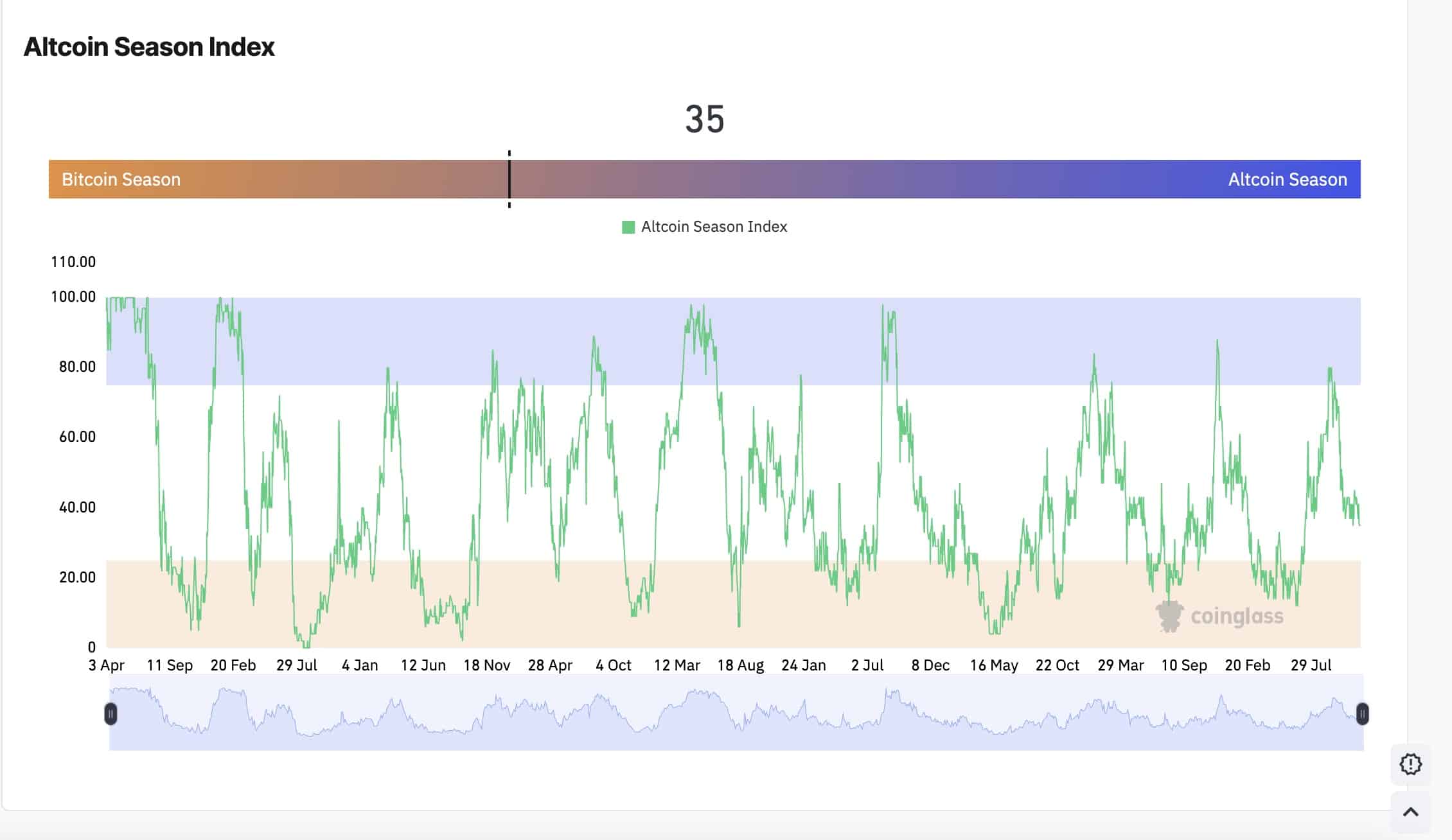Grab the right handle of the range slider
The image size is (1452, 840).
pyautogui.click(x=1362, y=713)
